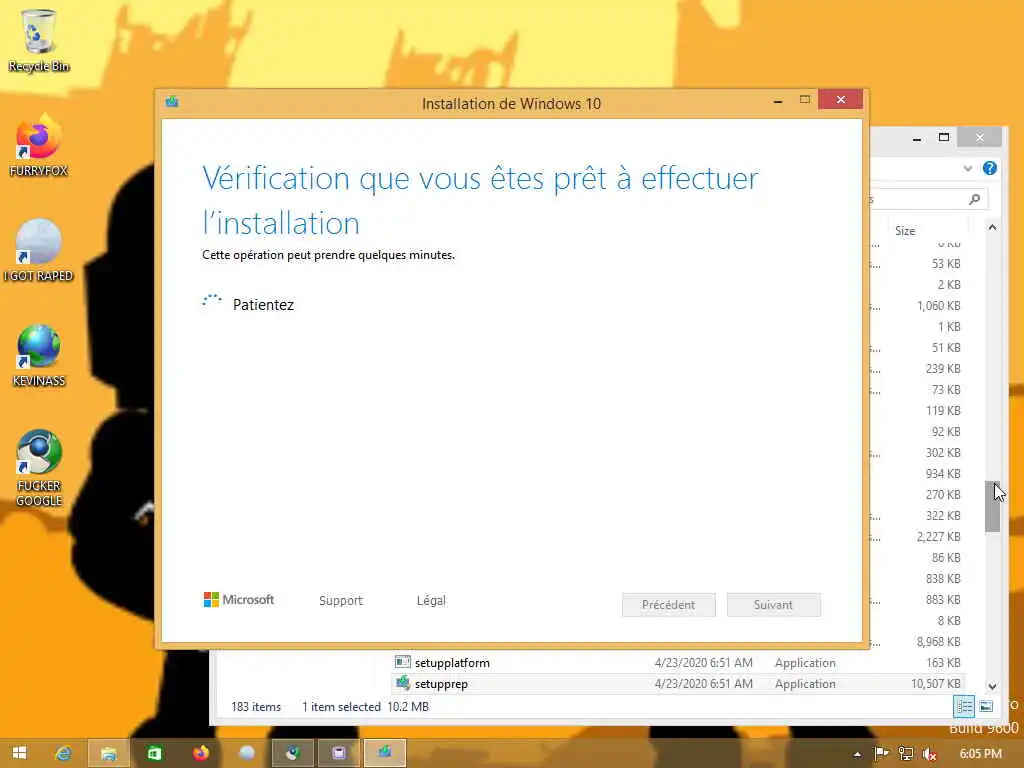This screenshot has height=768, width=1024.
Task: Minimize the Installation de Windows 10 window
Action: (778, 101)
